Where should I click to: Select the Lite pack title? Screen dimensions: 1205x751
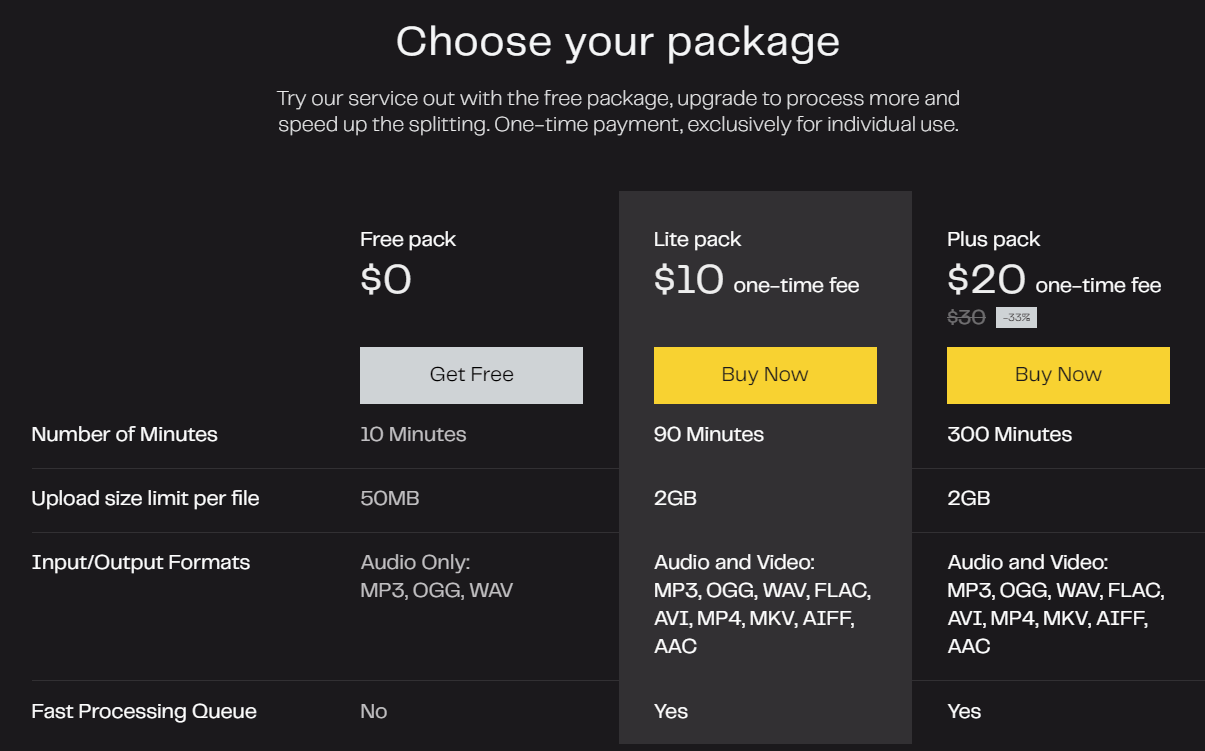[697, 239]
